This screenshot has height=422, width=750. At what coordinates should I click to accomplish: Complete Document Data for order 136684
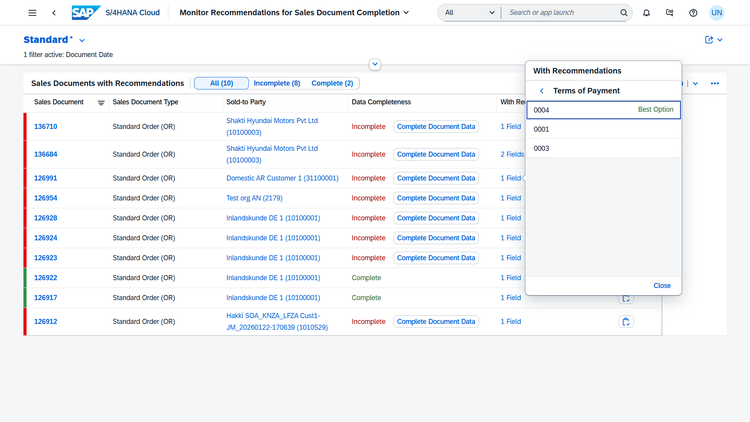point(436,155)
